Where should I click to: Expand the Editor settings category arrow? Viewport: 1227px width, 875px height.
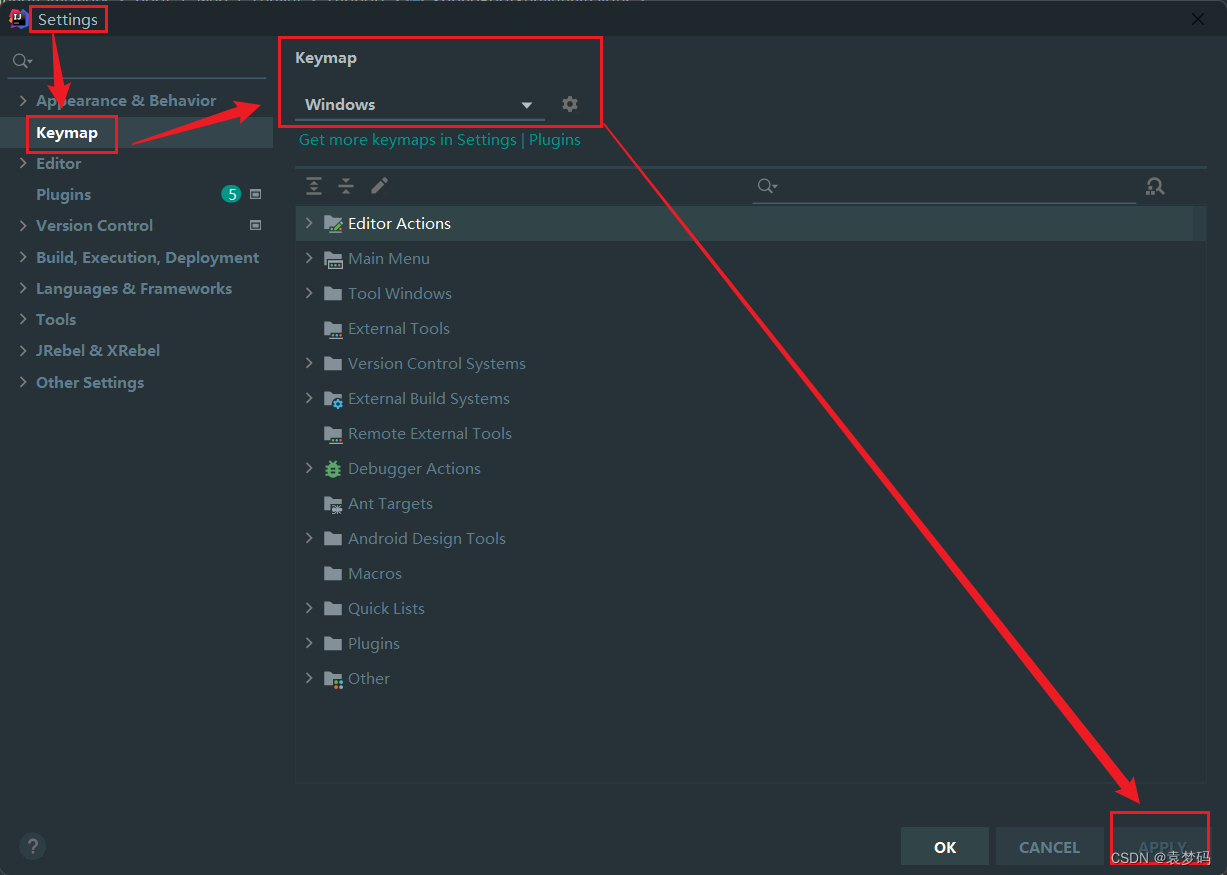(23, 163)
